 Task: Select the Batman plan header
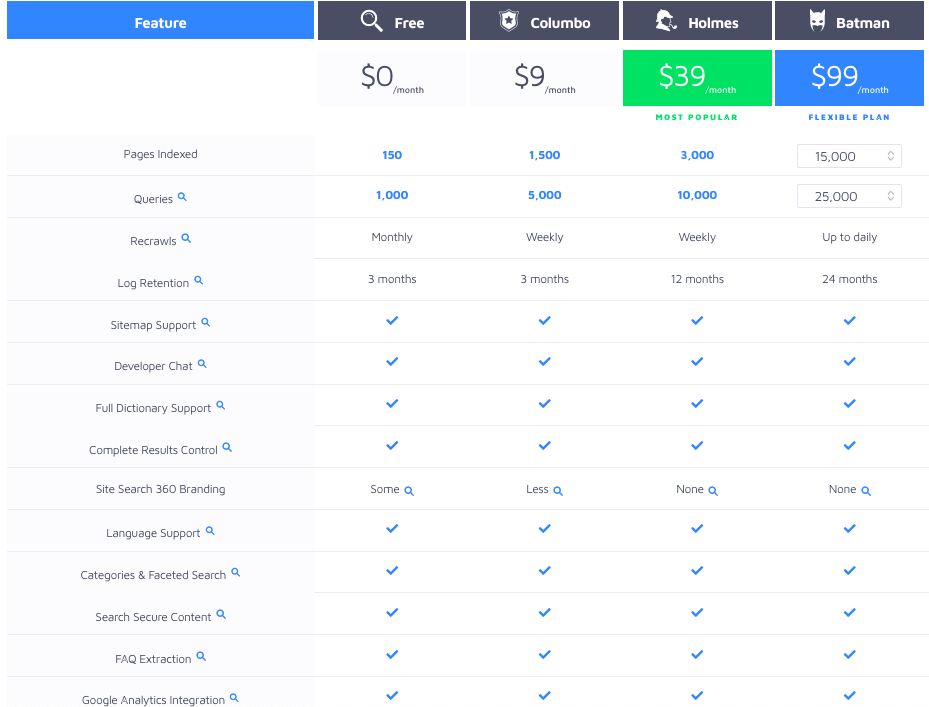[x=850, y=21]
